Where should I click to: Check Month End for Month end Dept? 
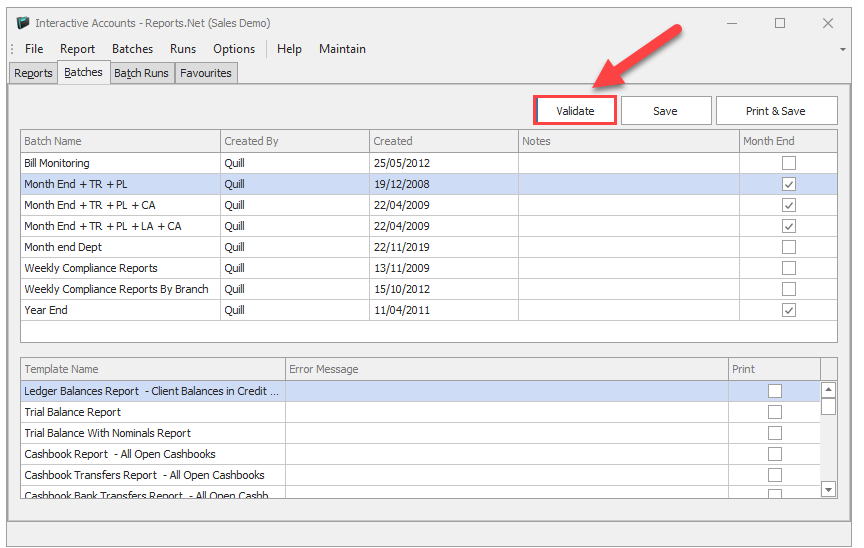789,247
